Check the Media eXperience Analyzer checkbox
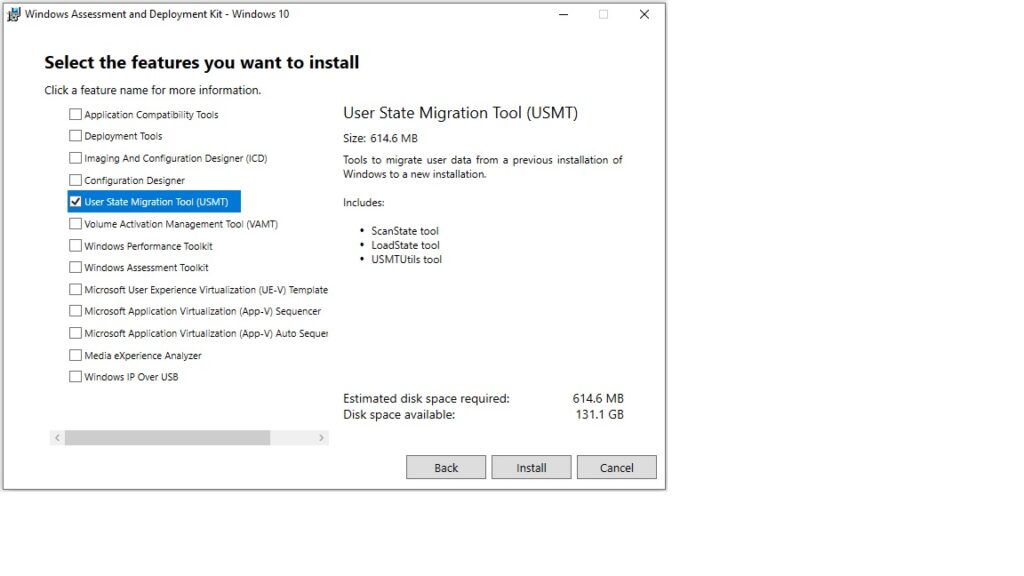This screenshot has width=1024, height=576. [75, 355]
